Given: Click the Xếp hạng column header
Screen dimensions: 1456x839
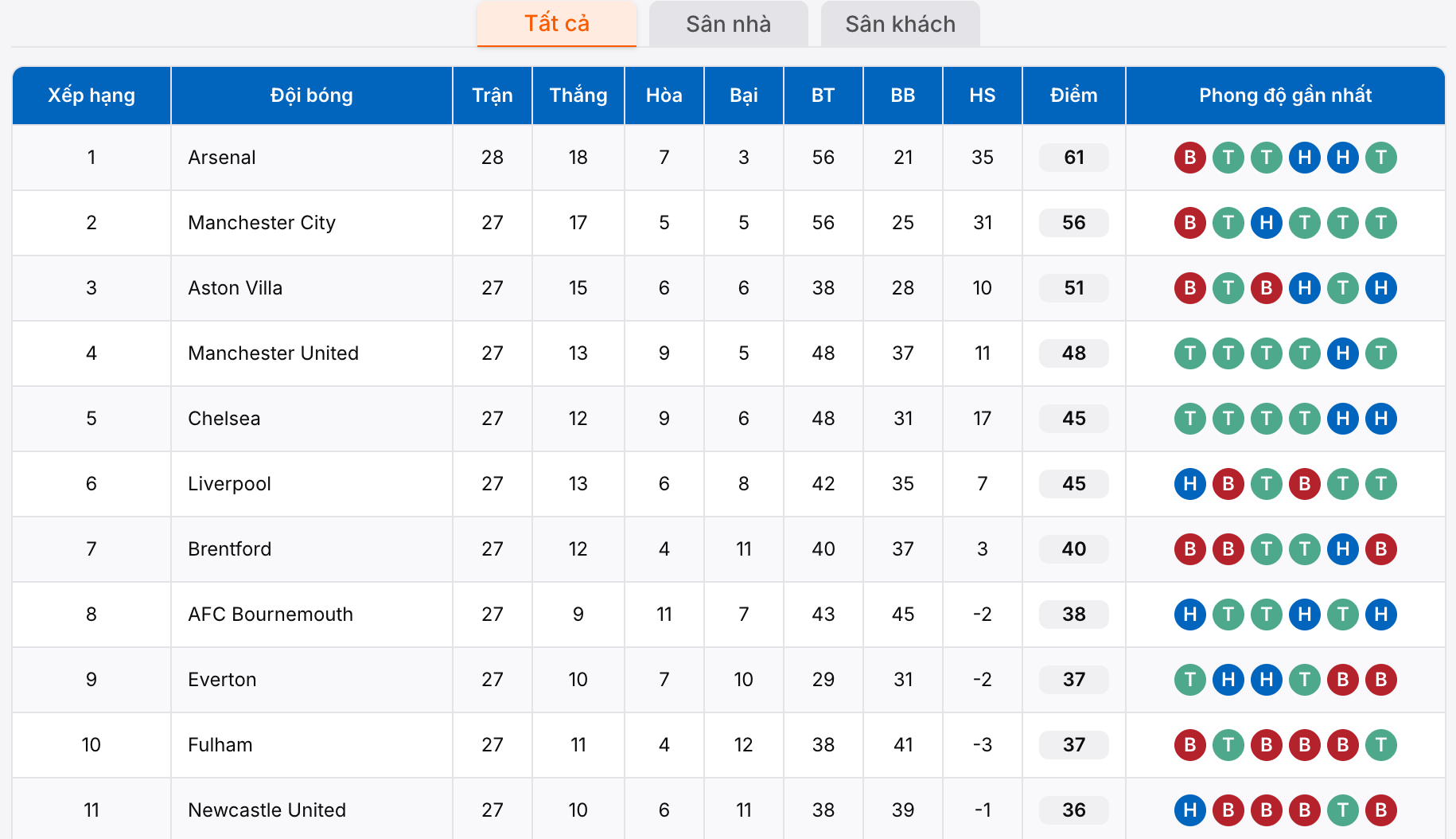Looking at the screenshot, I should click(91, 96).
